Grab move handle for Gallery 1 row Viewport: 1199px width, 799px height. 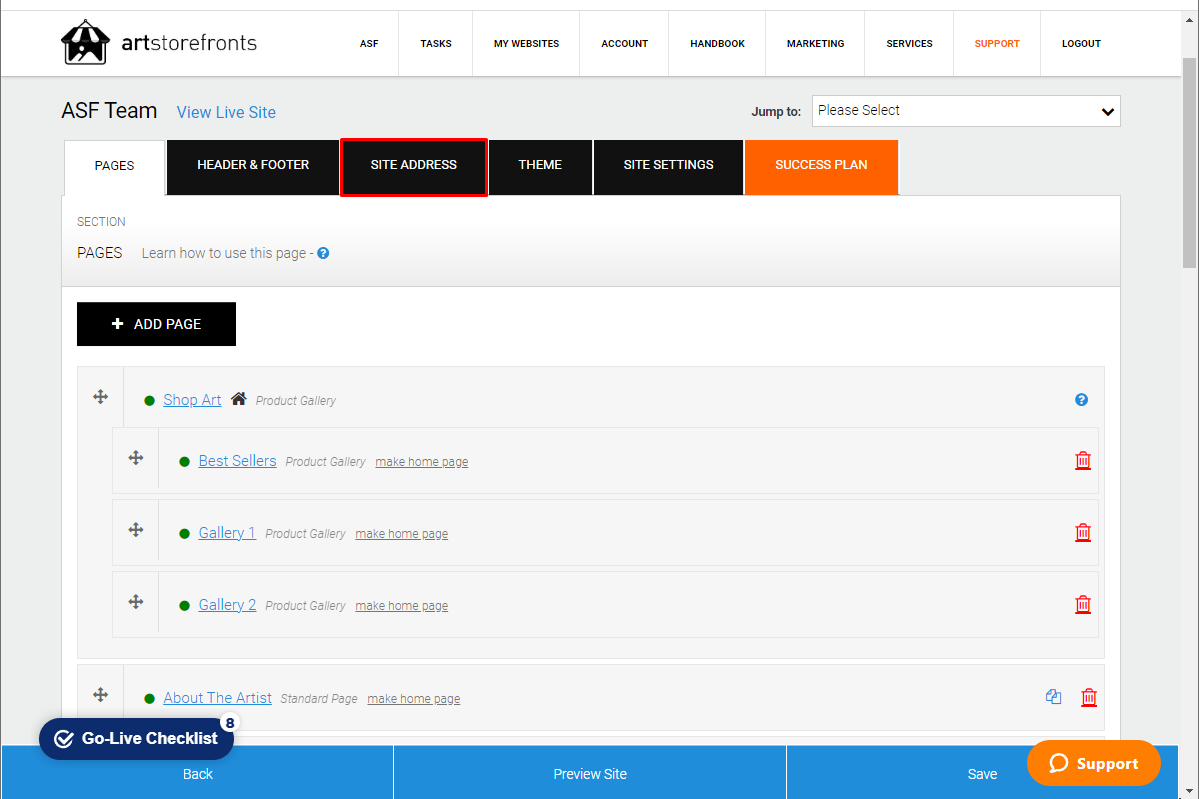pyautogui.click(x=135, y=530)
